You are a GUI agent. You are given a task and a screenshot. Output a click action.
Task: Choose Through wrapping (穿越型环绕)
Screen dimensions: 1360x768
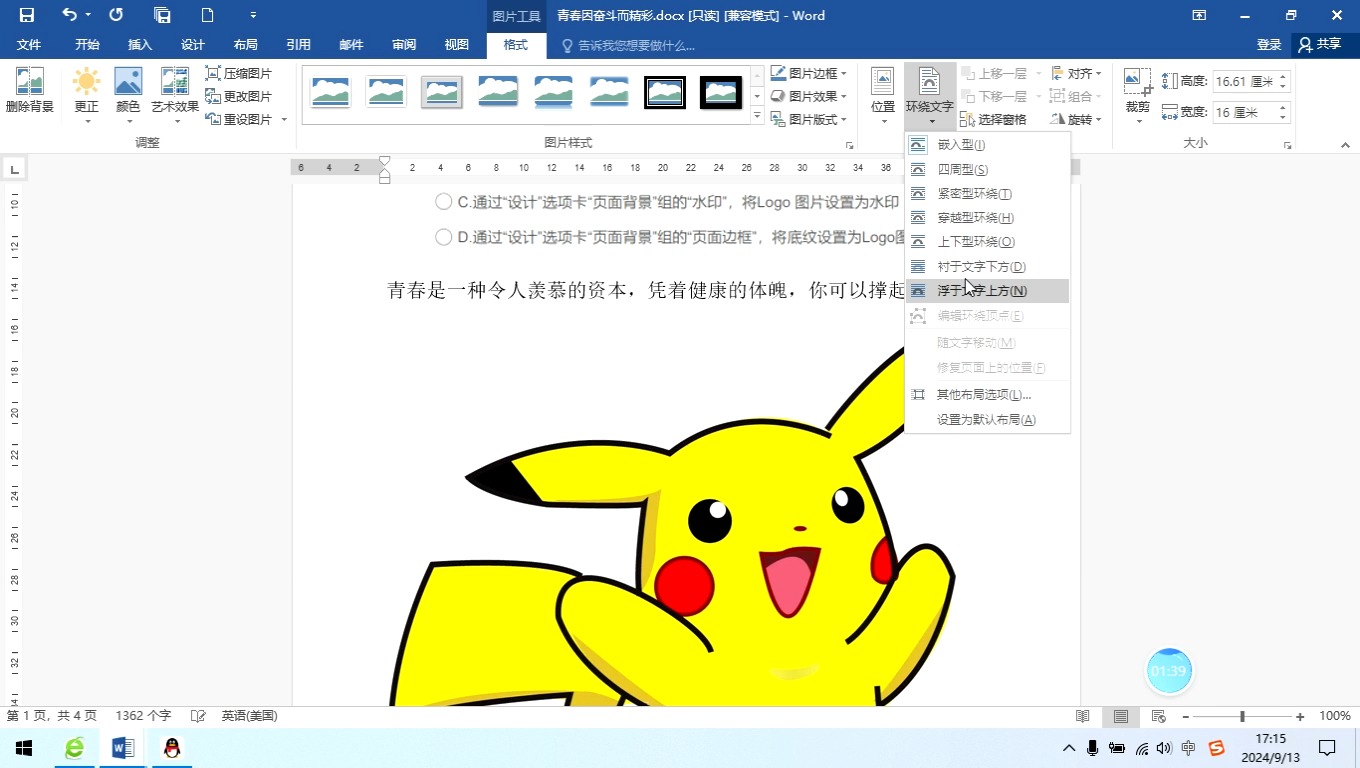click(987, 217)
